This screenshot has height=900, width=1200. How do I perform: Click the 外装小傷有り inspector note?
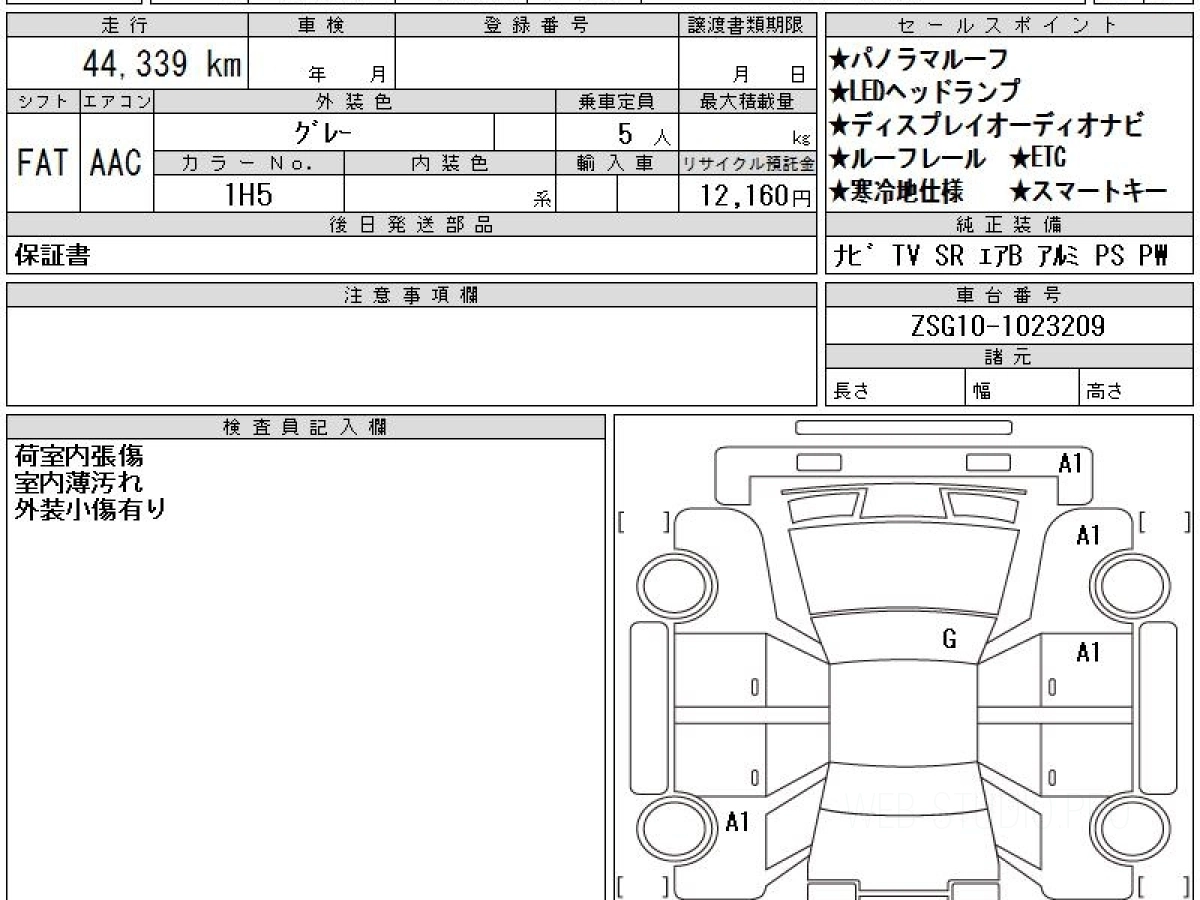(90, 509)
